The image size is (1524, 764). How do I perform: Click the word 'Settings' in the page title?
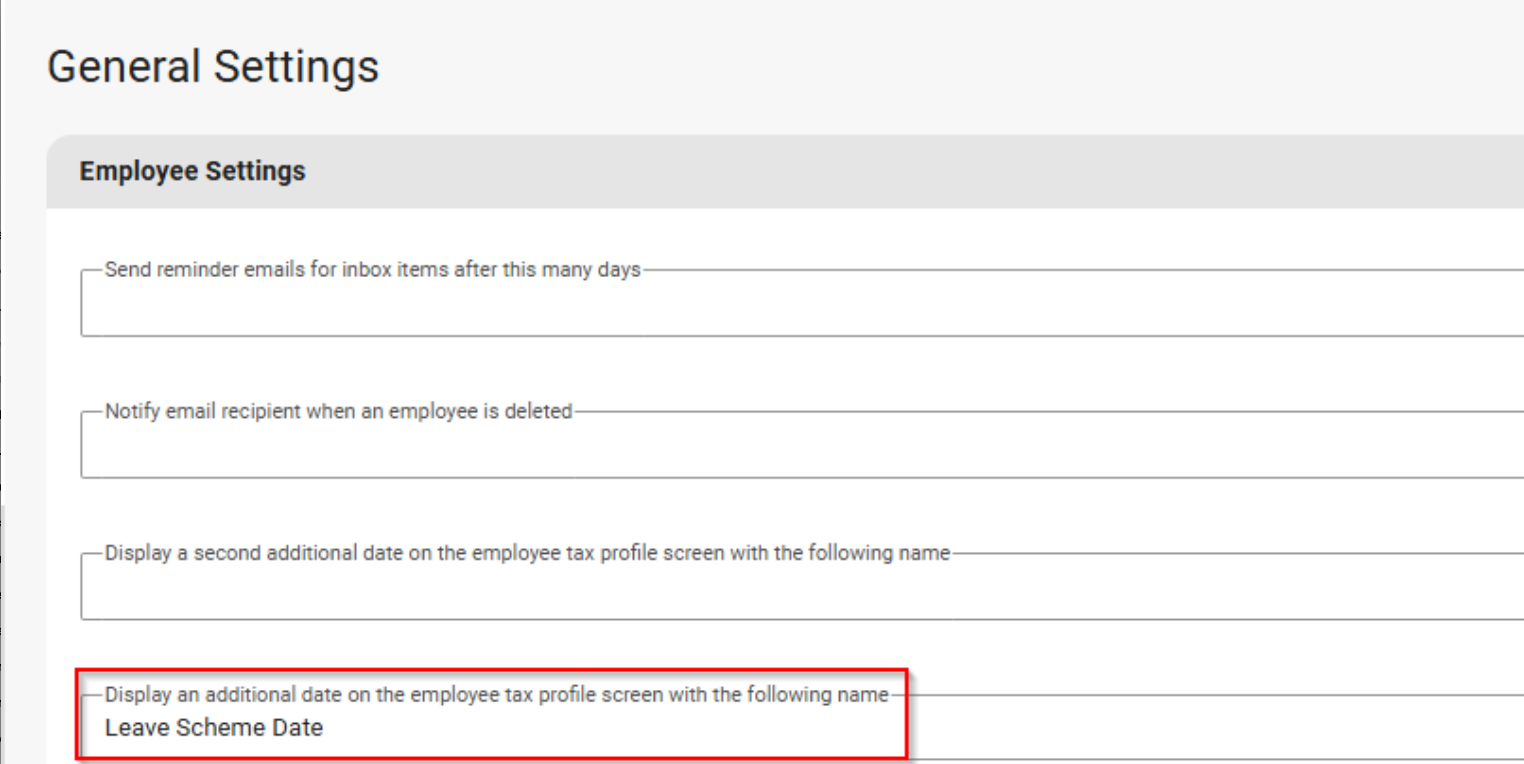pyautogui.click(x=296, y=67)
